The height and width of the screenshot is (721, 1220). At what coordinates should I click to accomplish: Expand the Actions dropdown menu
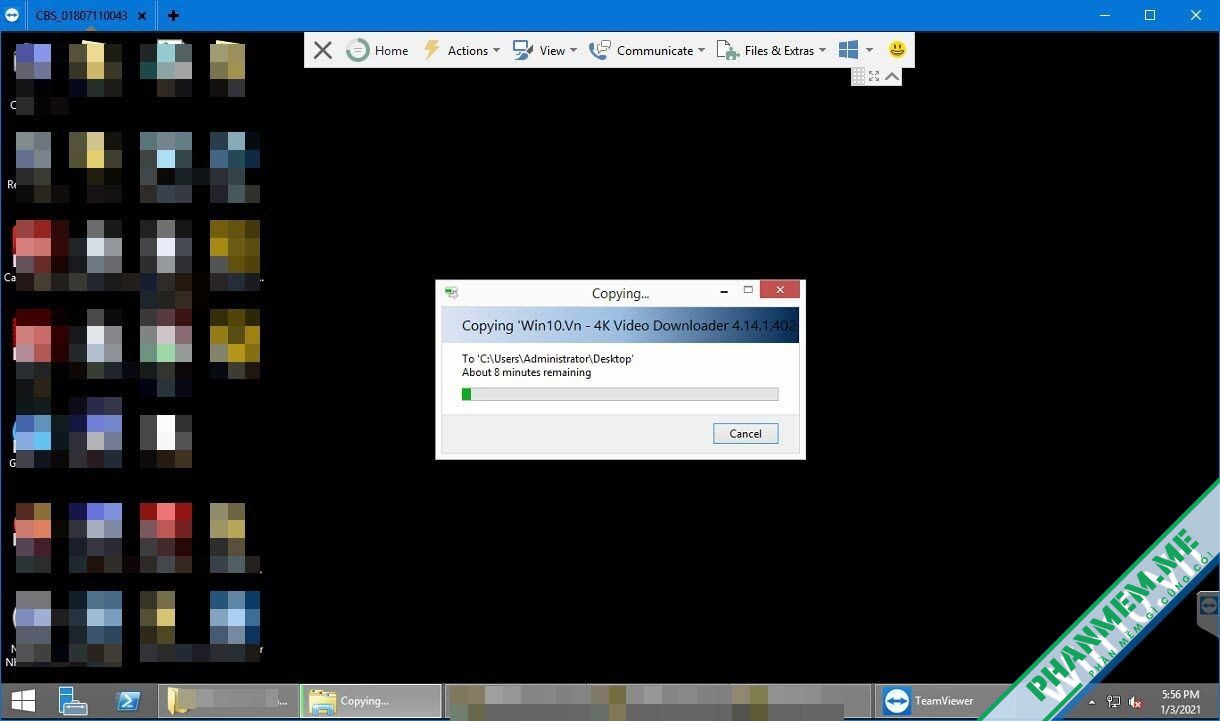point(461,50)
